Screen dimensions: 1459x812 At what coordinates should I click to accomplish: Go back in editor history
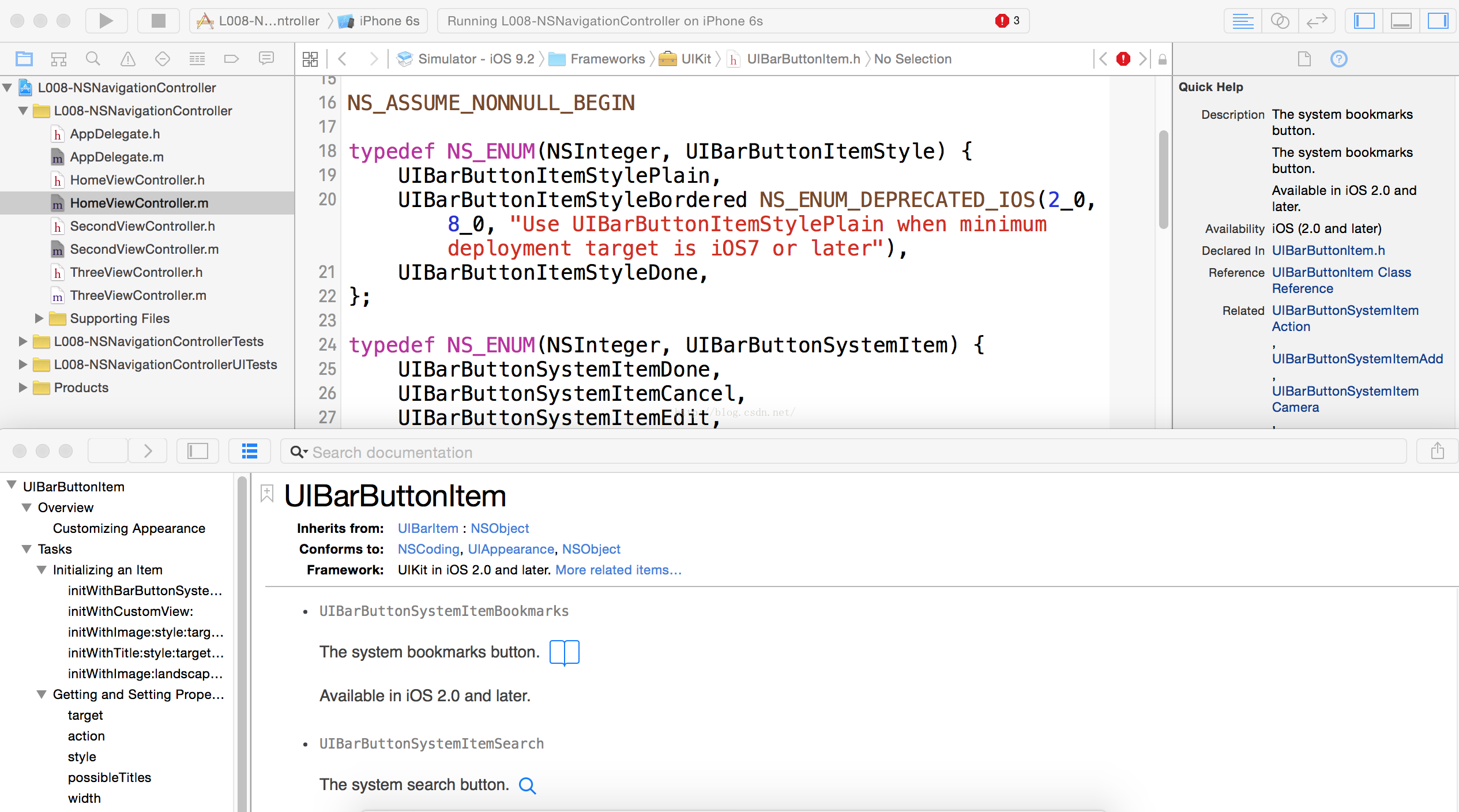click(x=343, y=59)
